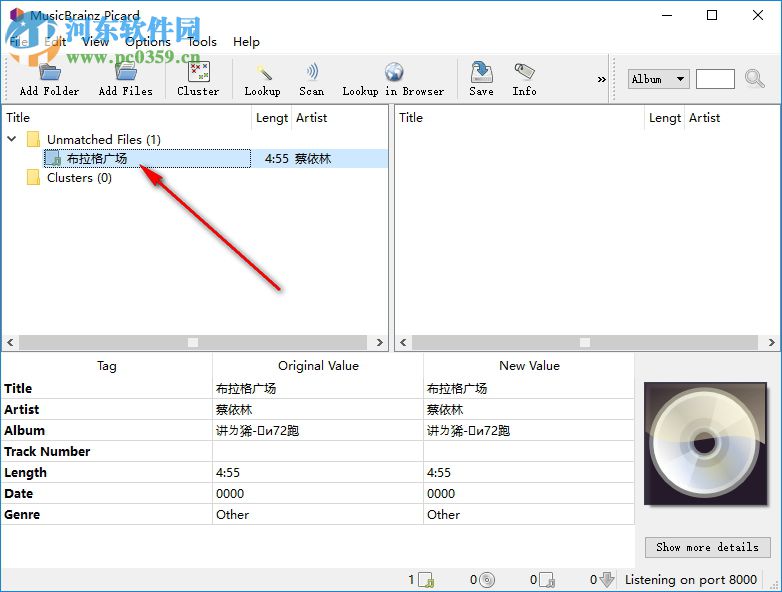
Task: Open the File menu
Action: click(x=19, y=42)
